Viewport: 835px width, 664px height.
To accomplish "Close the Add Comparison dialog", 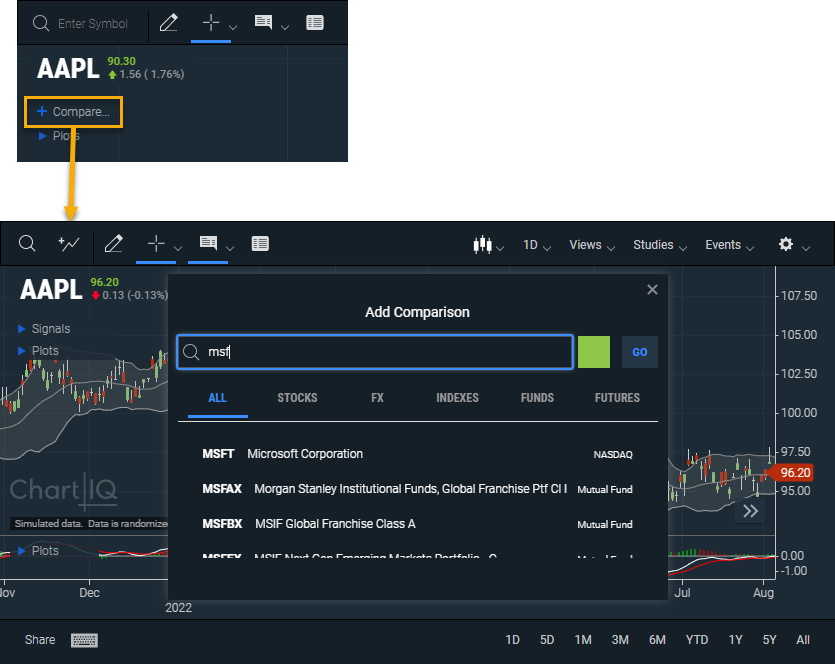I will point(652,290).
